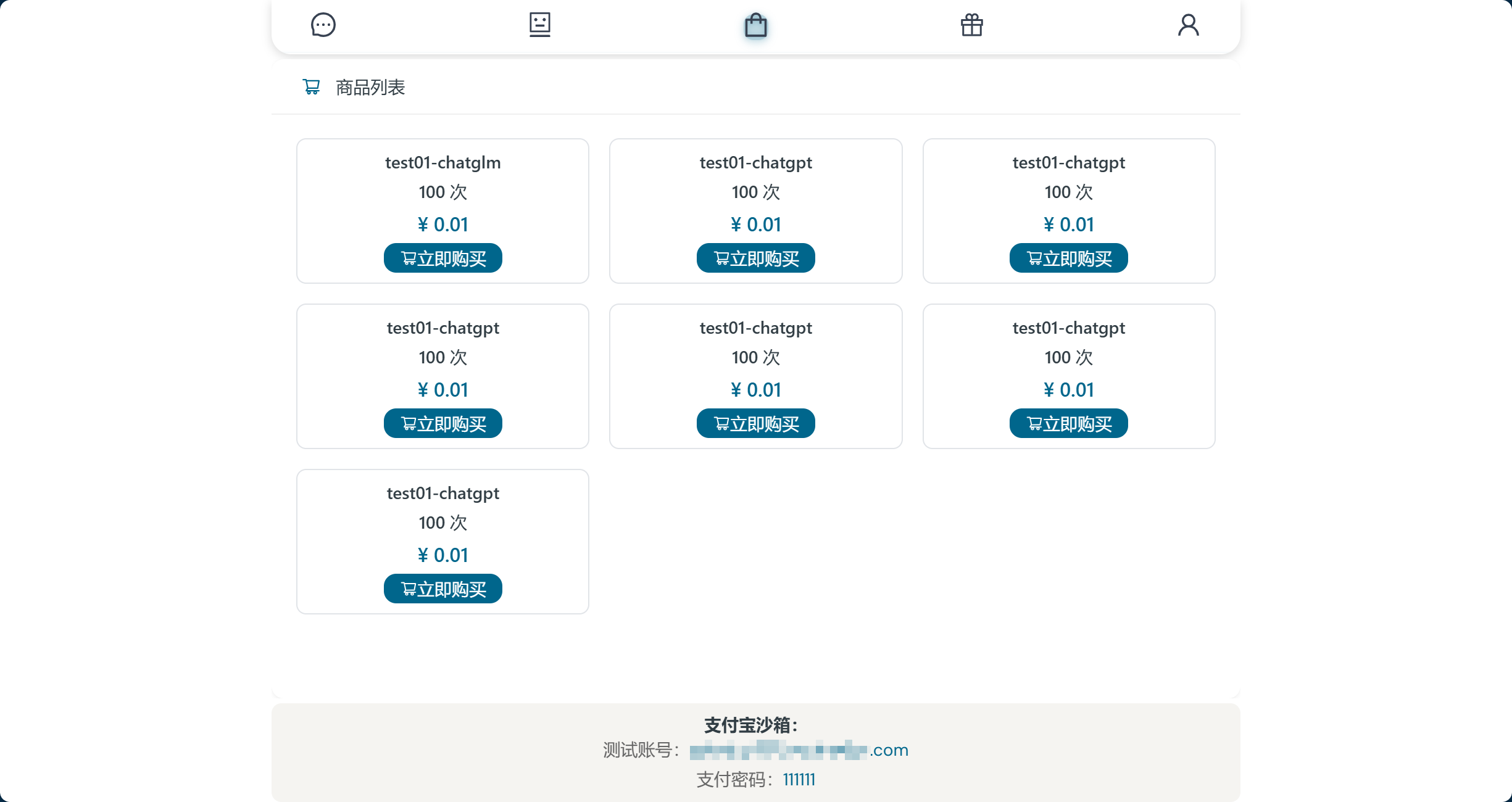The height and width of the screenshot is (802, 1512).
Task: Open the gift box navigation icon
Action: (x=971, y=25)
